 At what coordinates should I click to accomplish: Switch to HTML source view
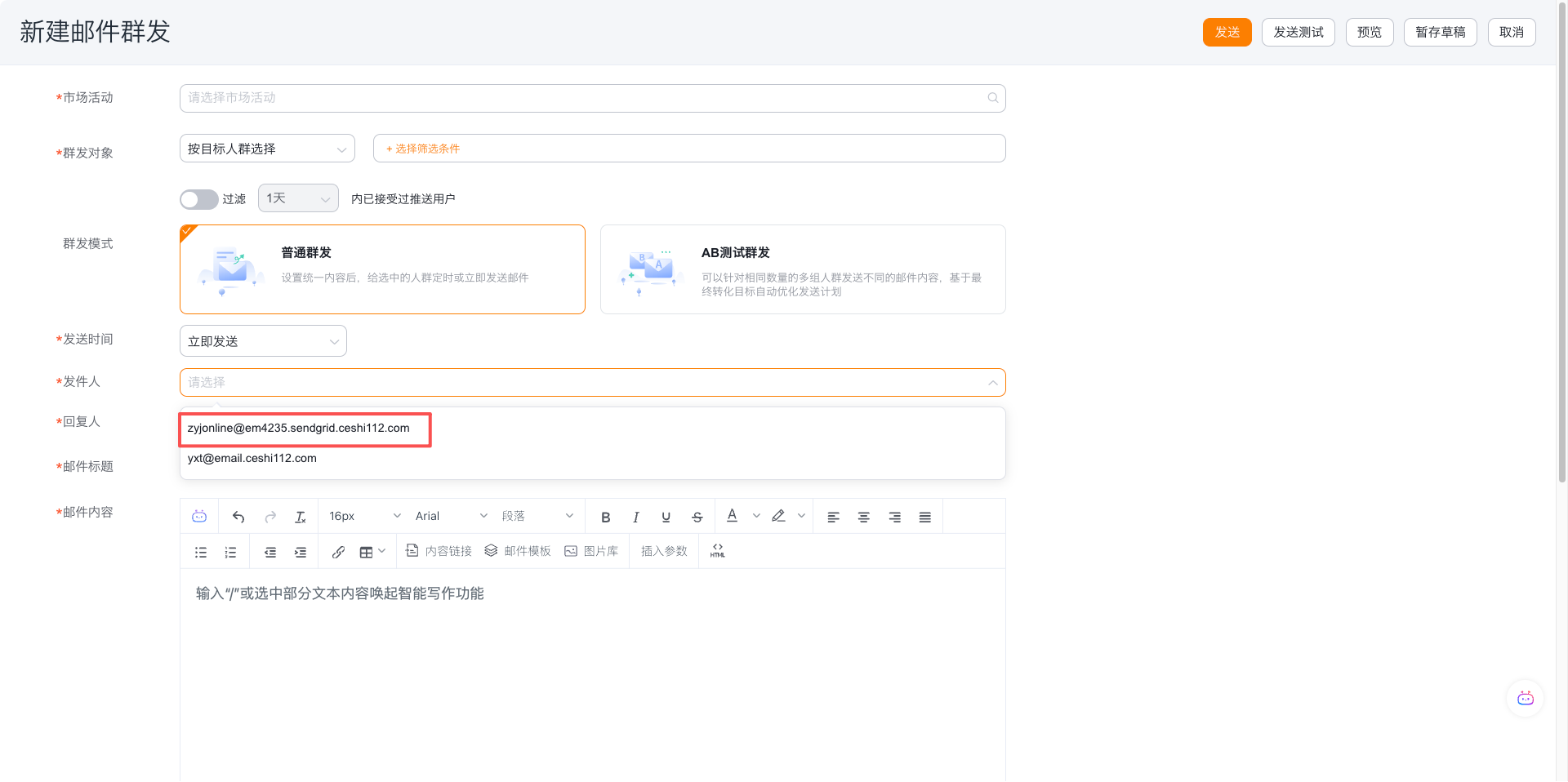coord(716,551)
